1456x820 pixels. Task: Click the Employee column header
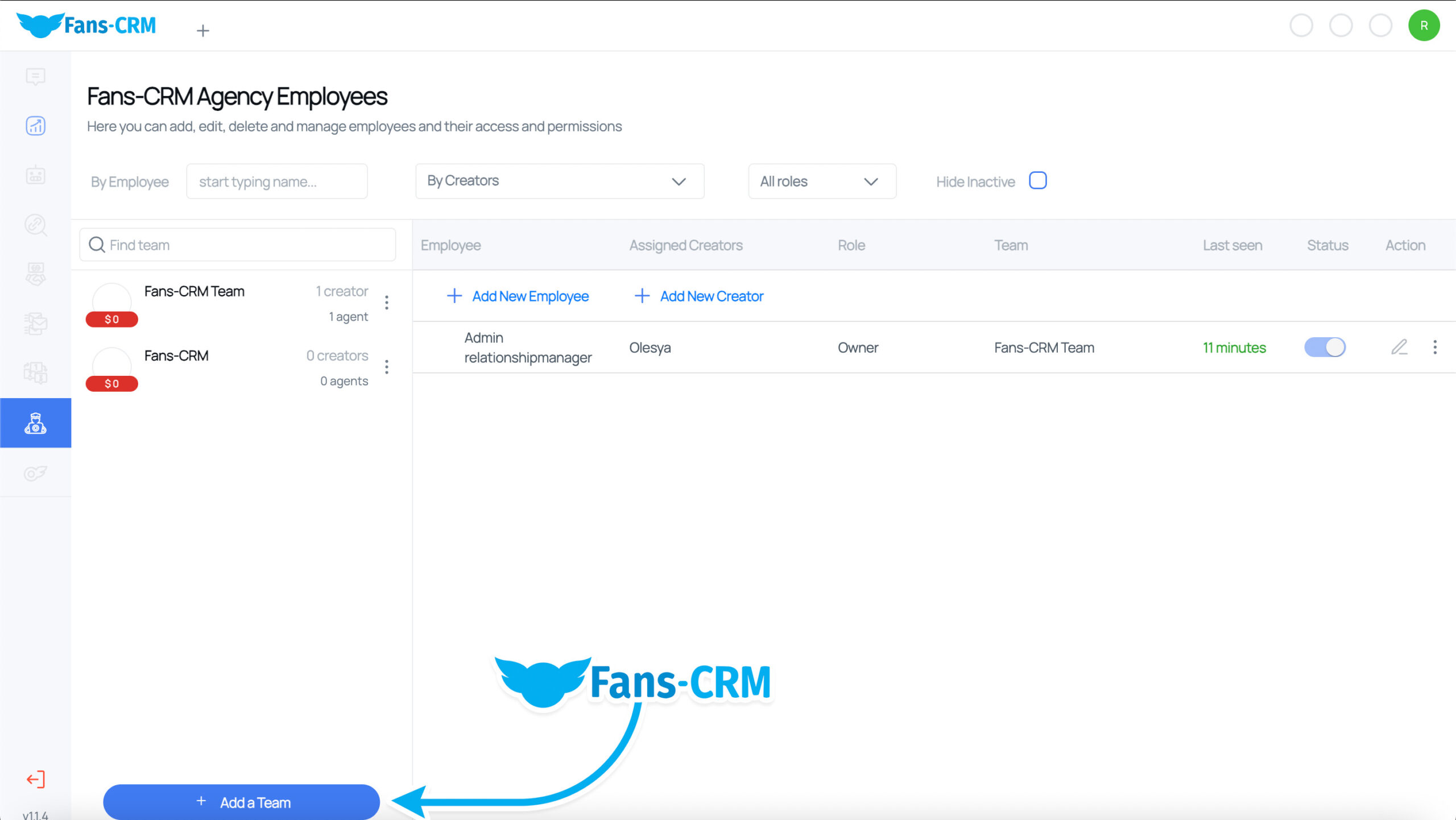click(x=450, y=245)
